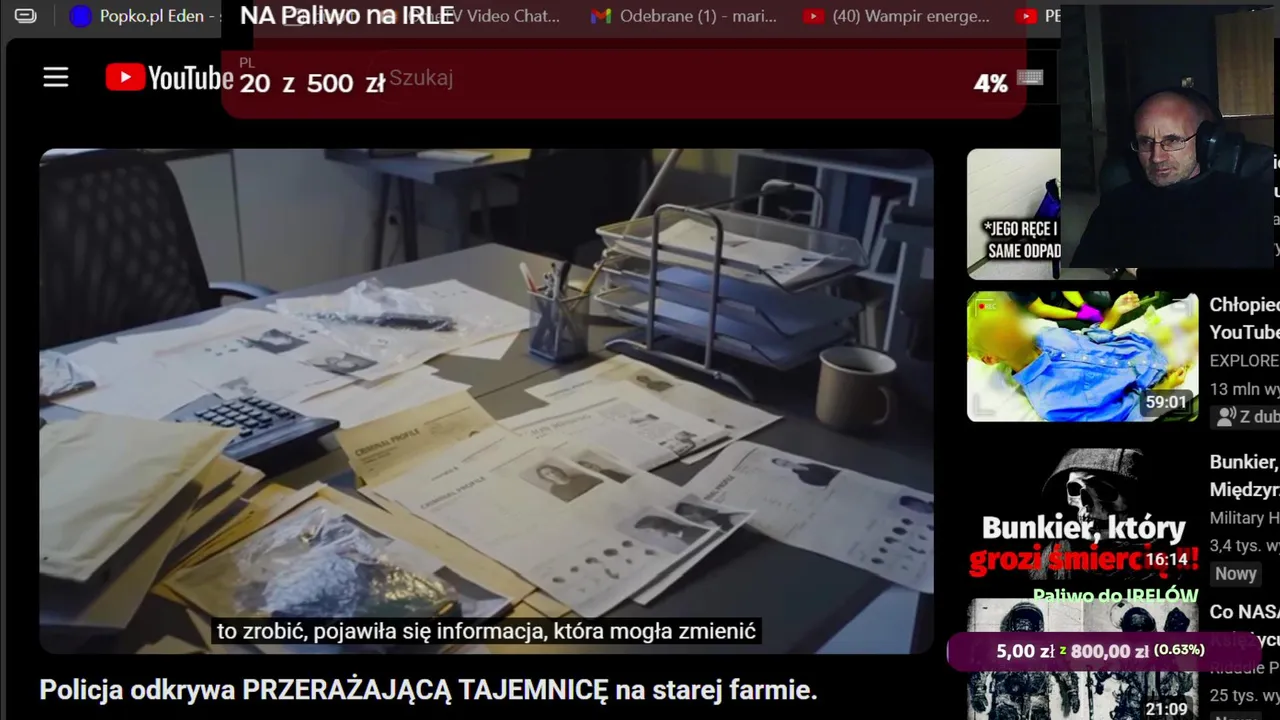
Task: Open the 21:09 NASA video thumbnail
Action: click(1082, 660)
